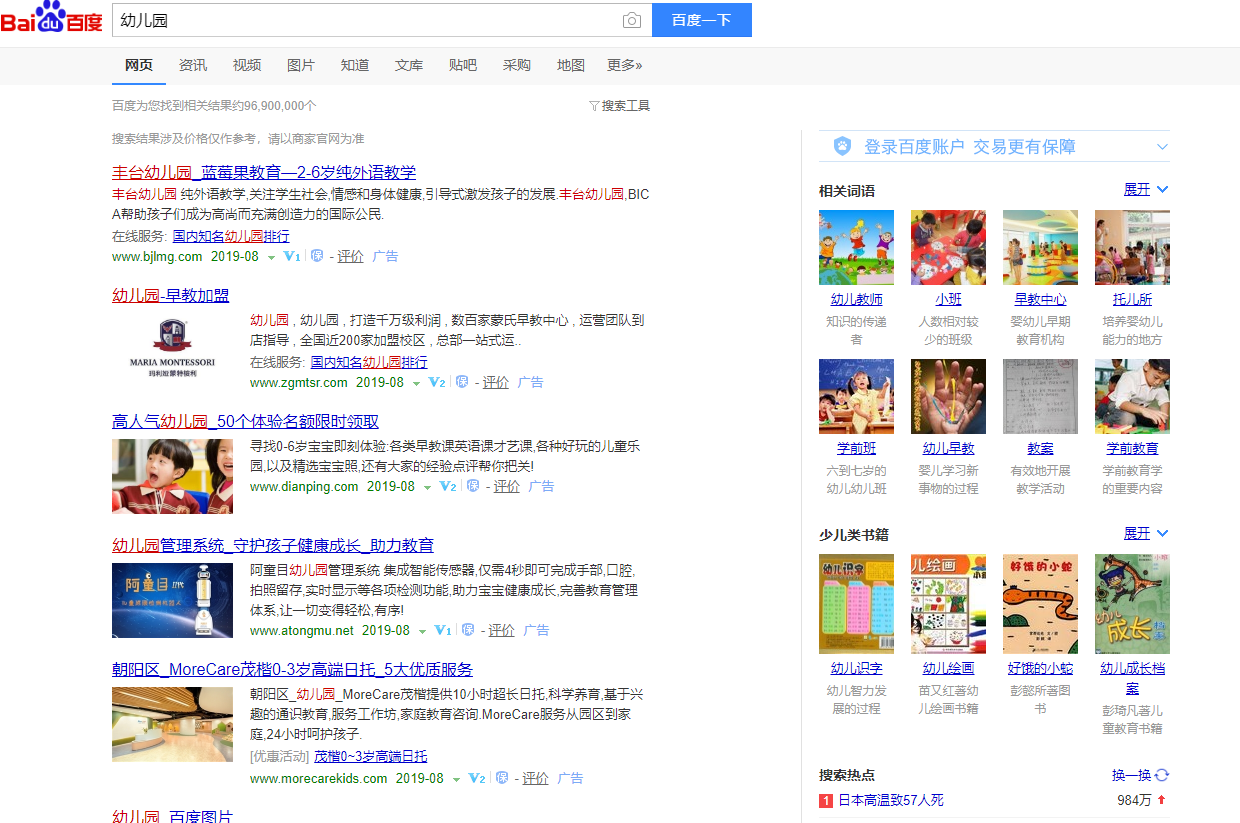The image size is (1240, 823).
Task: Click the 保 guarantee icon for www.bjlmg.com
Action: (x=317, y=256)
